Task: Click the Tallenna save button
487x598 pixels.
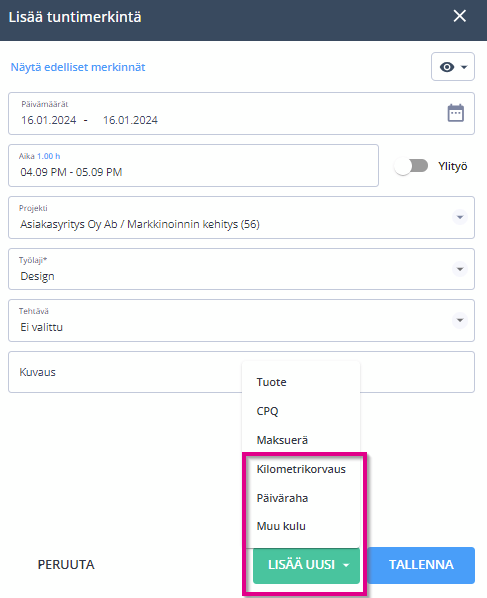Action: click(421, 565)
